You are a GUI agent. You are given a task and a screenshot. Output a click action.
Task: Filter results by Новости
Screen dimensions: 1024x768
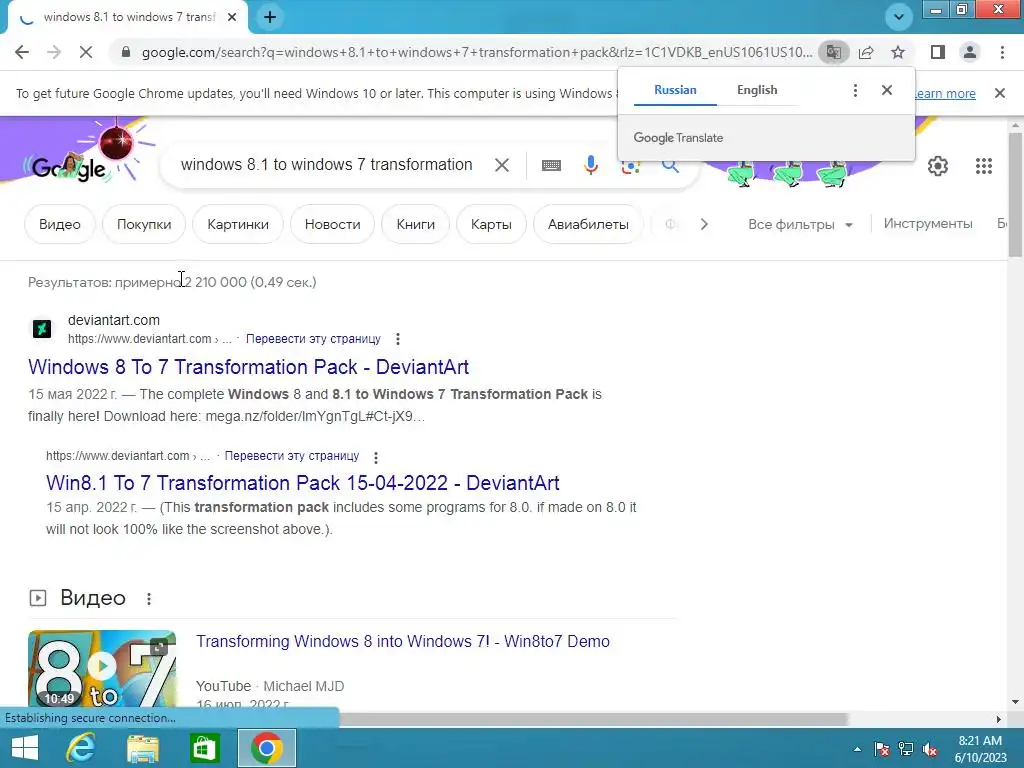(332, 224)
